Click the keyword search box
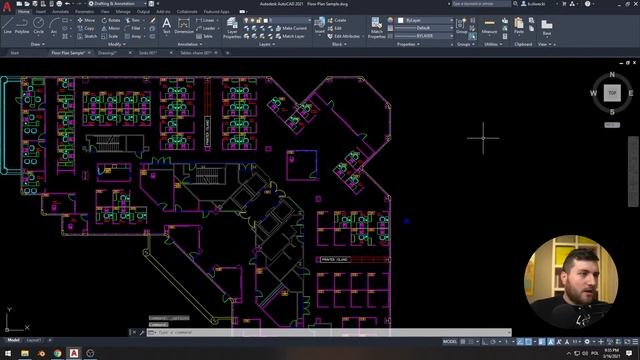This screenshot has width=640, height=360. click(481, 4)
